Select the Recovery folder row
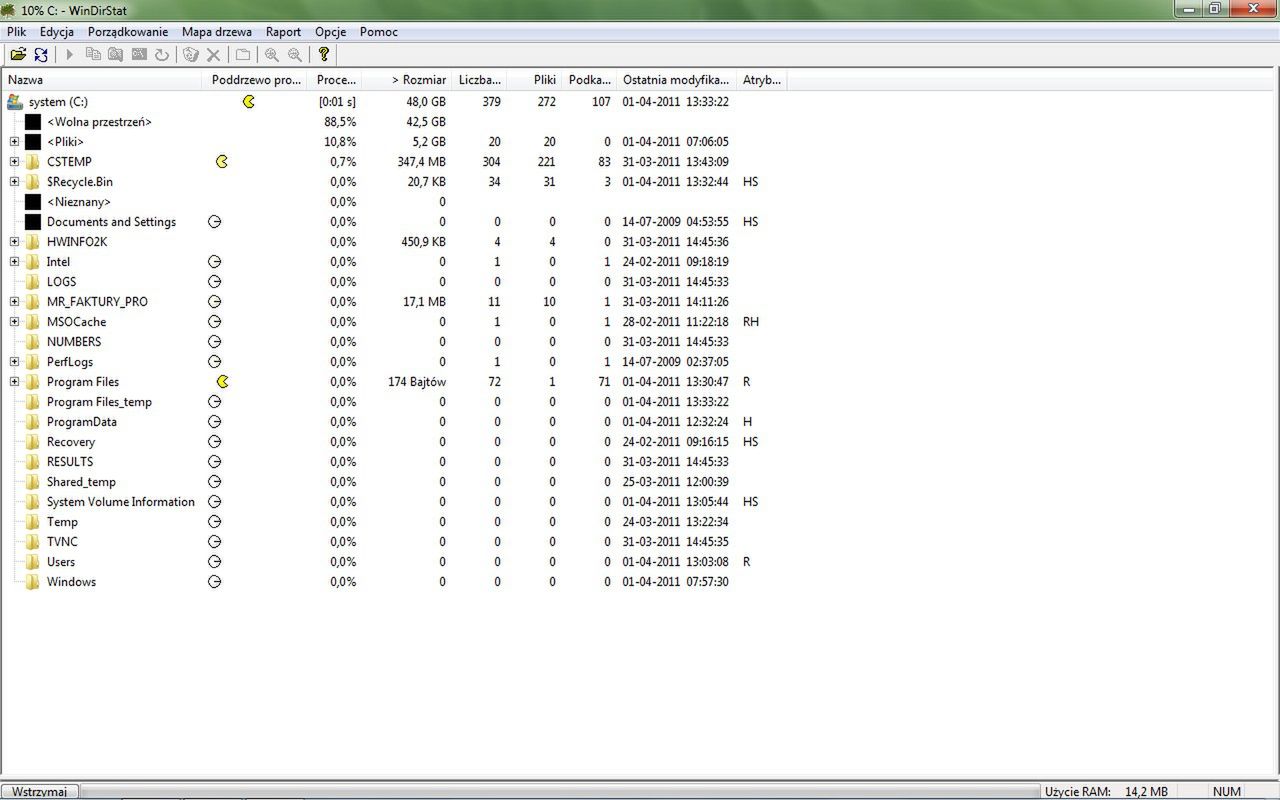Screen dimensions: 1280x800 click(71, 441)
